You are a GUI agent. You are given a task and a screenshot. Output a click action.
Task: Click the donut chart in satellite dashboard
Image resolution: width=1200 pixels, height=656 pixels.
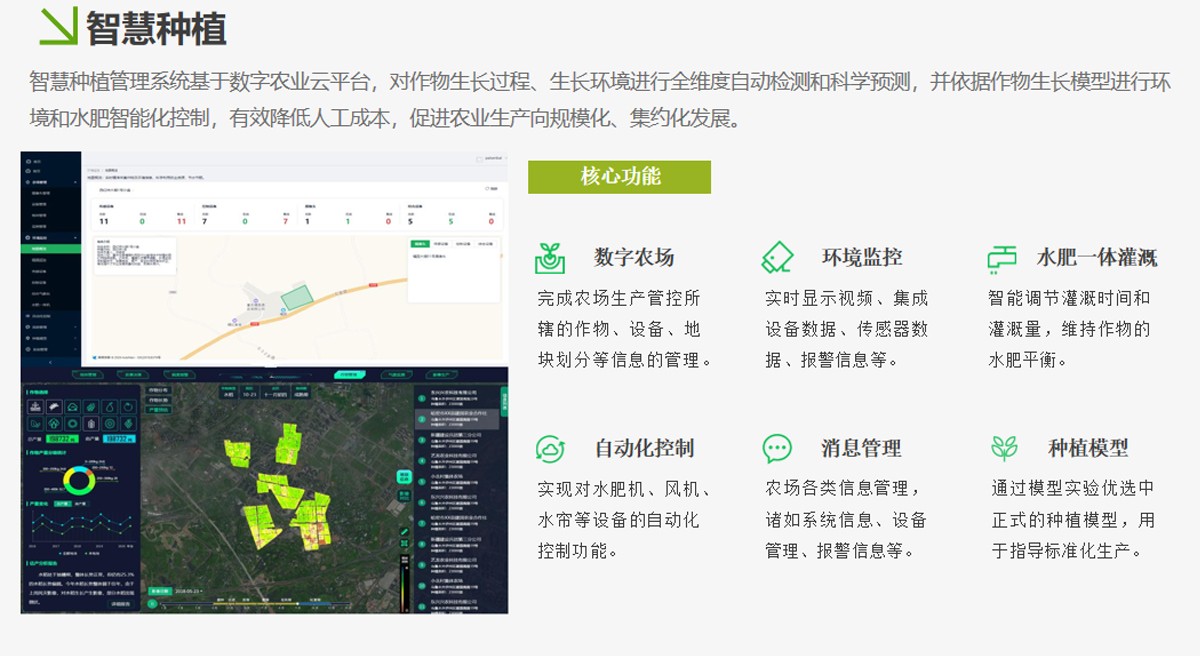[x=78, y=482]
